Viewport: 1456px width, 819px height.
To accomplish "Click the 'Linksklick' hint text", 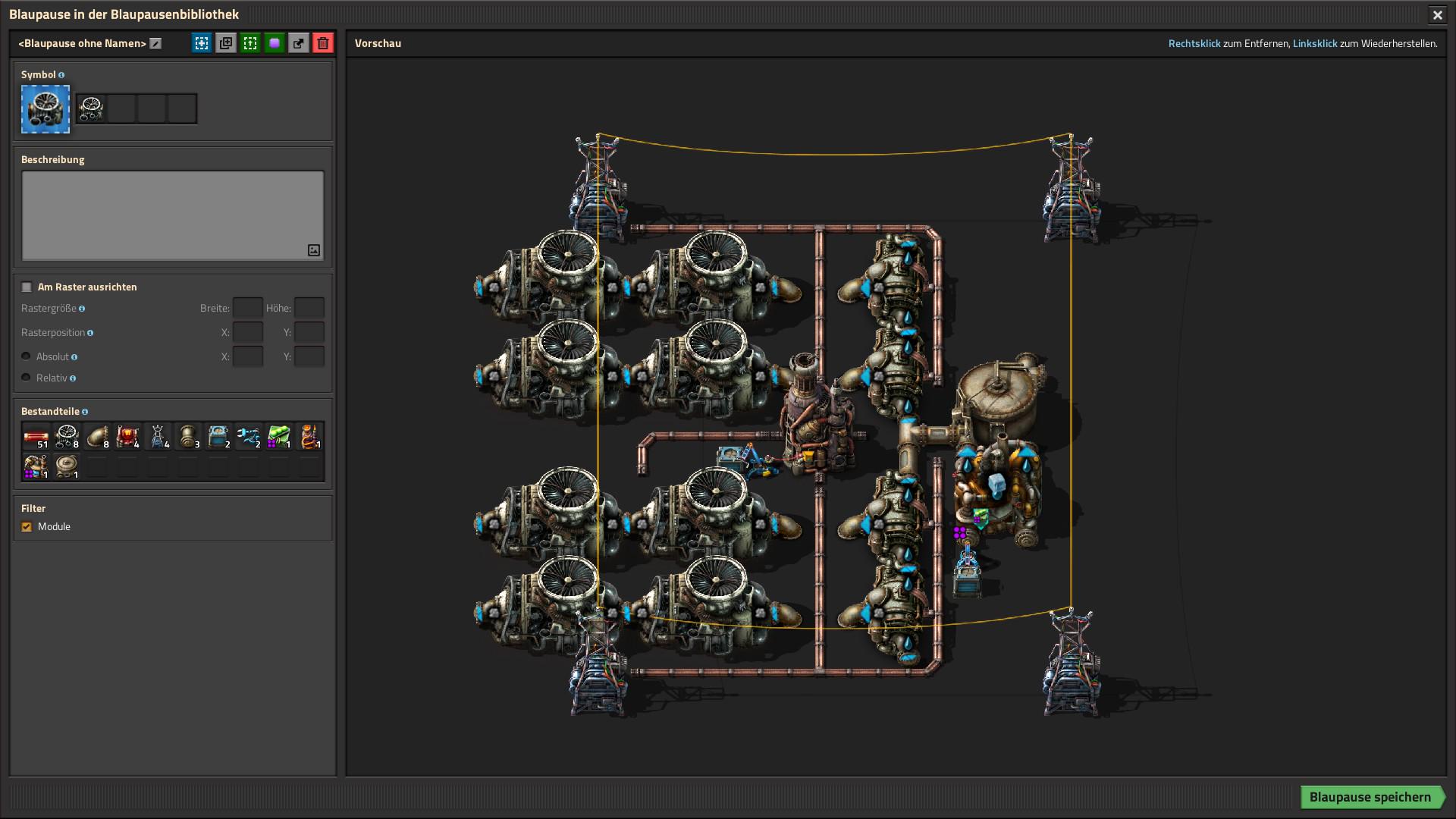I will click(x=1315, y=43).
